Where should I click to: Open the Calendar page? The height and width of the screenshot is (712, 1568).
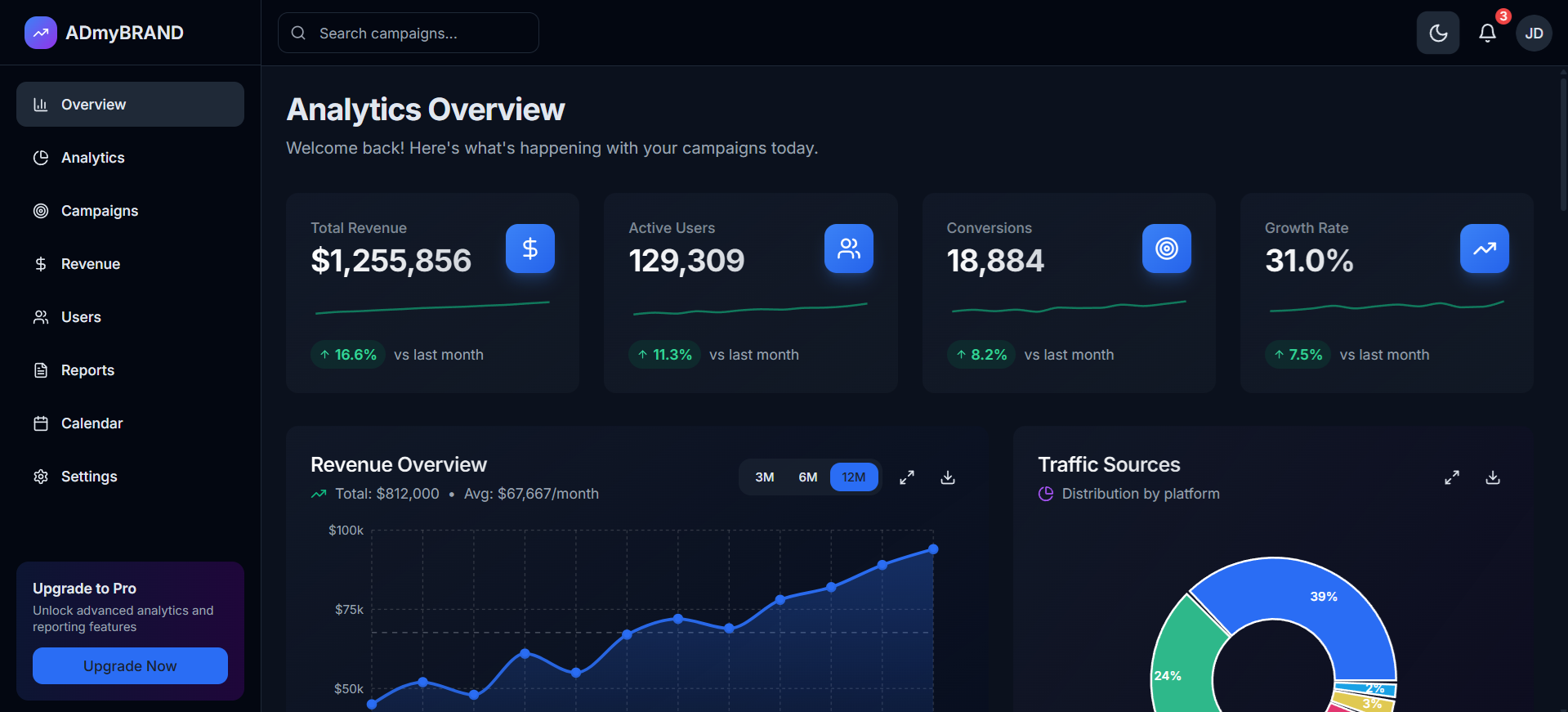[130, 423]
